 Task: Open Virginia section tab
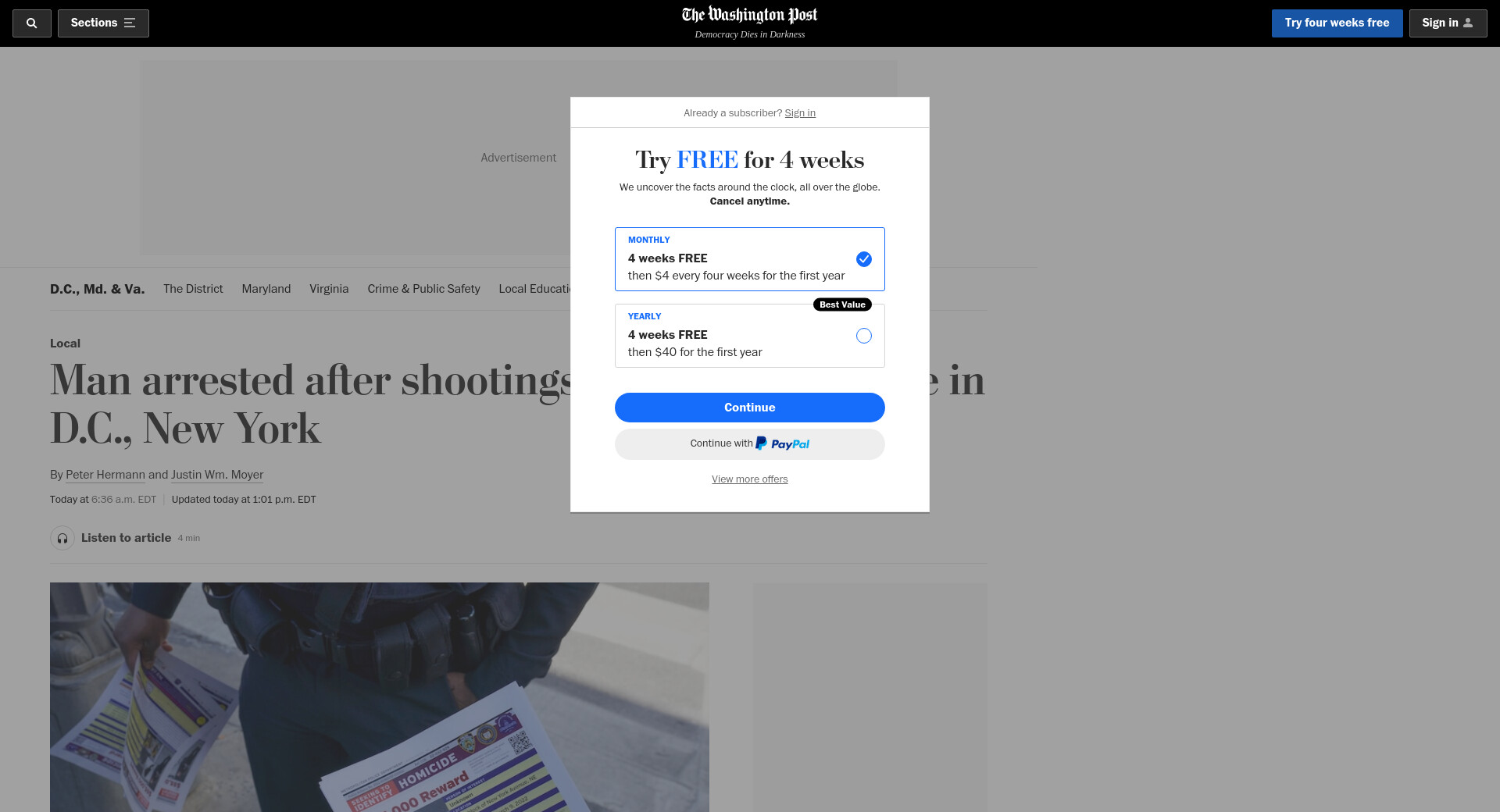(x=329, y=289)
